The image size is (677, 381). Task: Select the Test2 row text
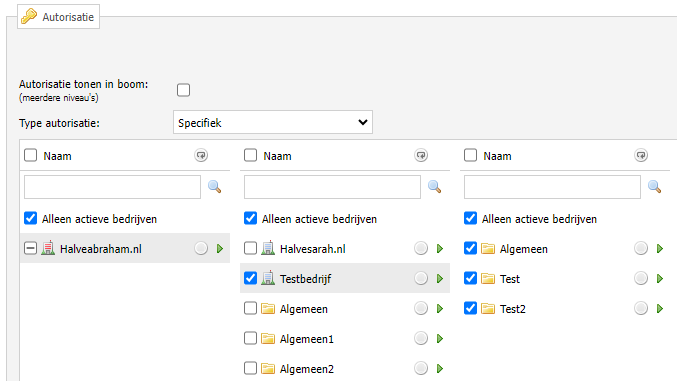pyautogui.click(x=512, y=309)
